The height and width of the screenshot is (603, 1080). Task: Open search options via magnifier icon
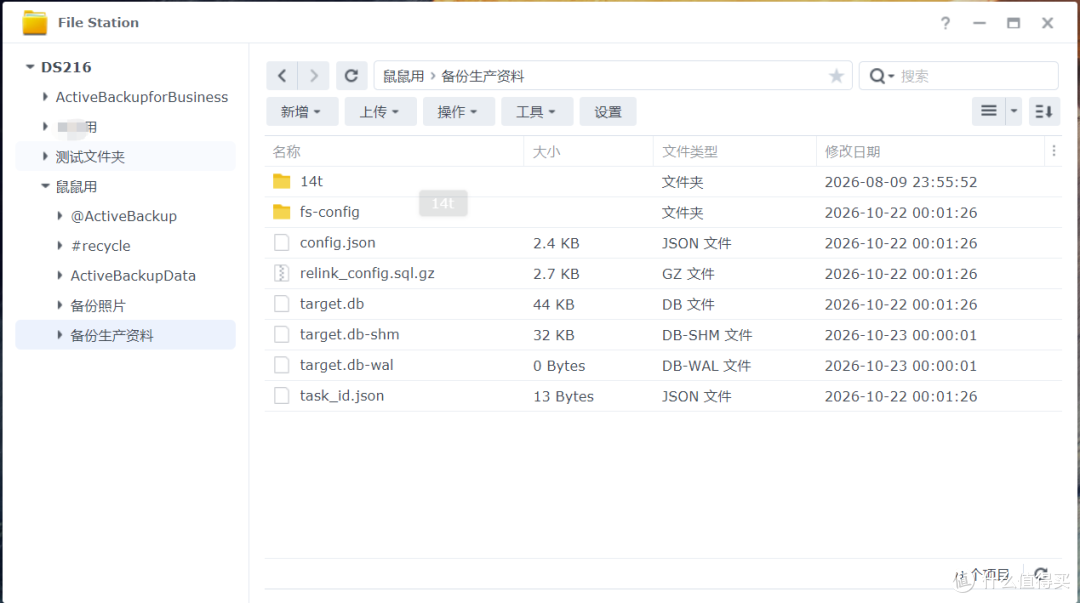(x=880, y=76)
